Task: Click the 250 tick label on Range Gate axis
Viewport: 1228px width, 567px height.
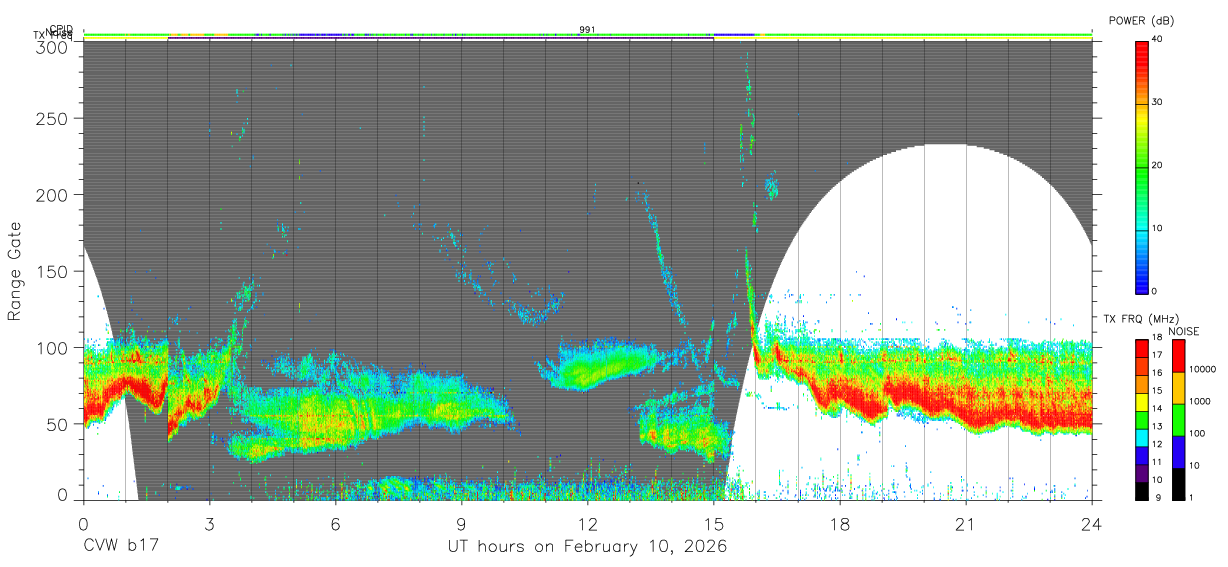Action: pos(51,119)
